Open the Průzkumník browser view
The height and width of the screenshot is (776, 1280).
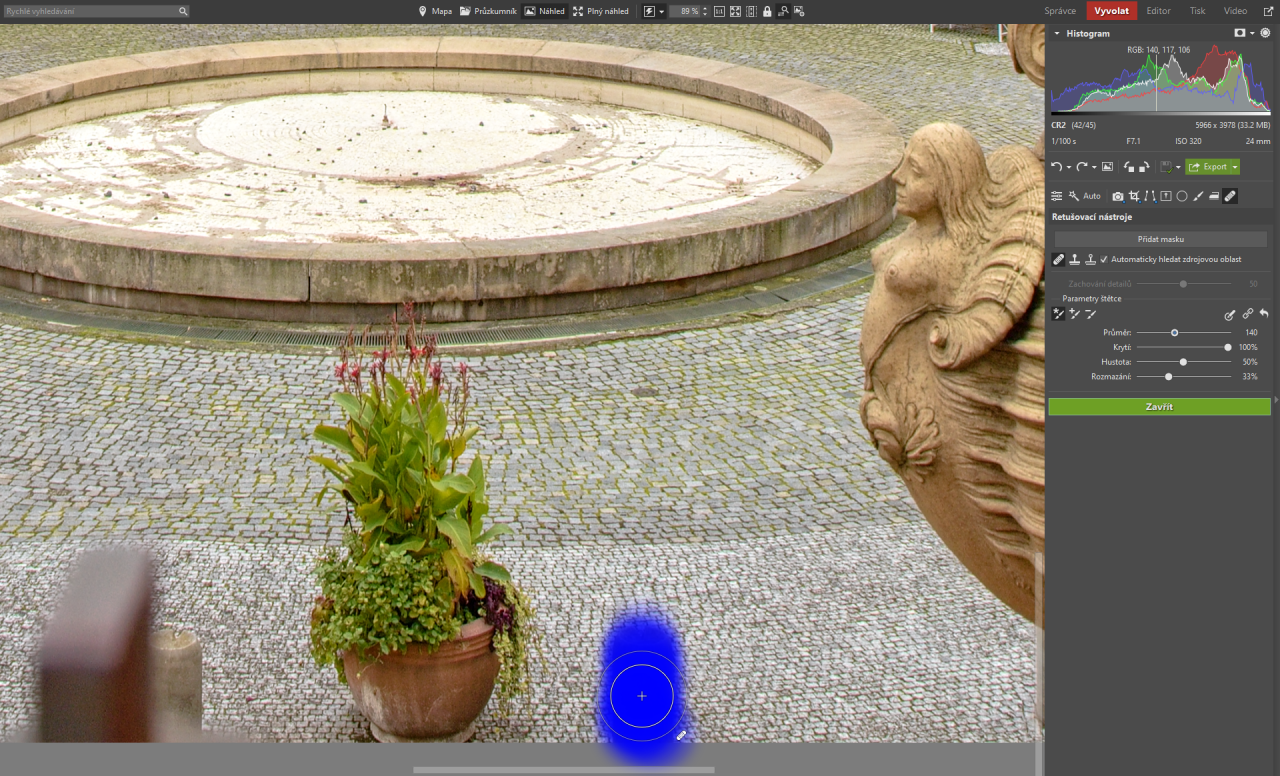pyautogui.click(x=488, y=11)
